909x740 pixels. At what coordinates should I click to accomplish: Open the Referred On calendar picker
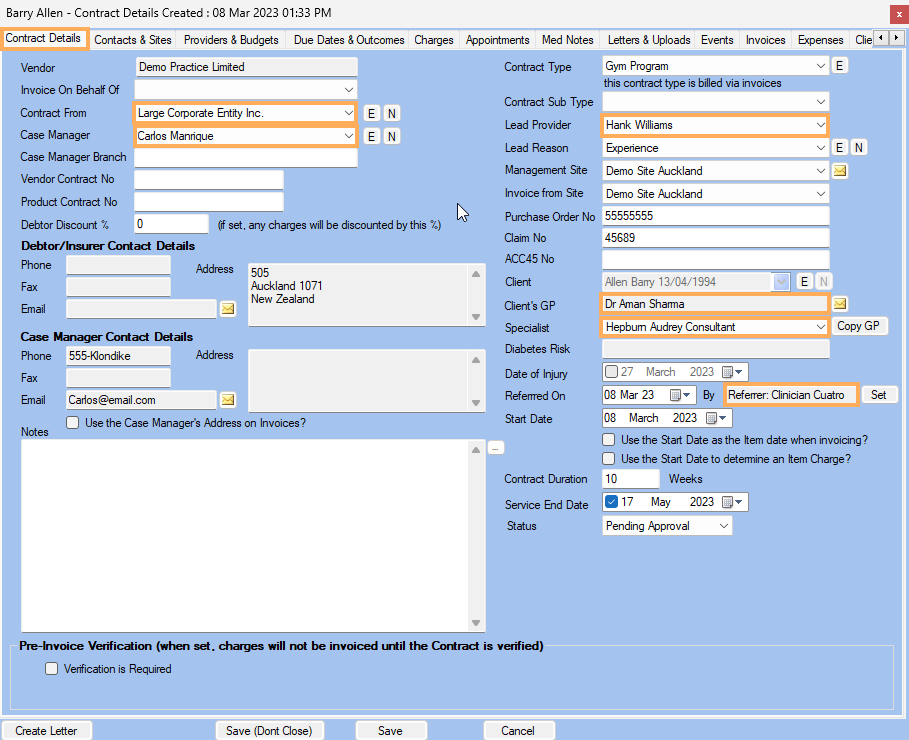pyautogui.click(x=676, y=395)
